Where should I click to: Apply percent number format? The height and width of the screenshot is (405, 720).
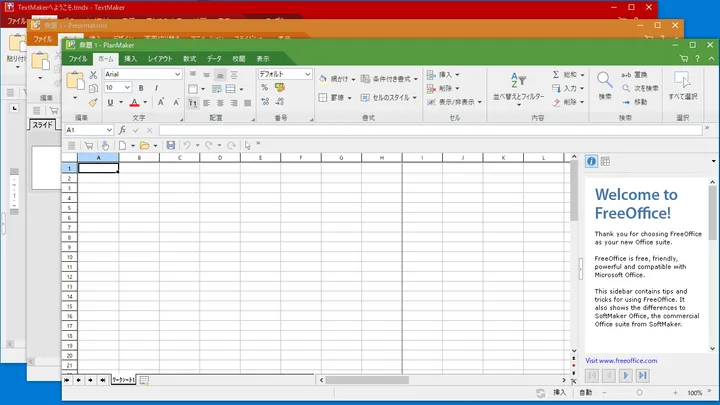(x=264, y=88)
